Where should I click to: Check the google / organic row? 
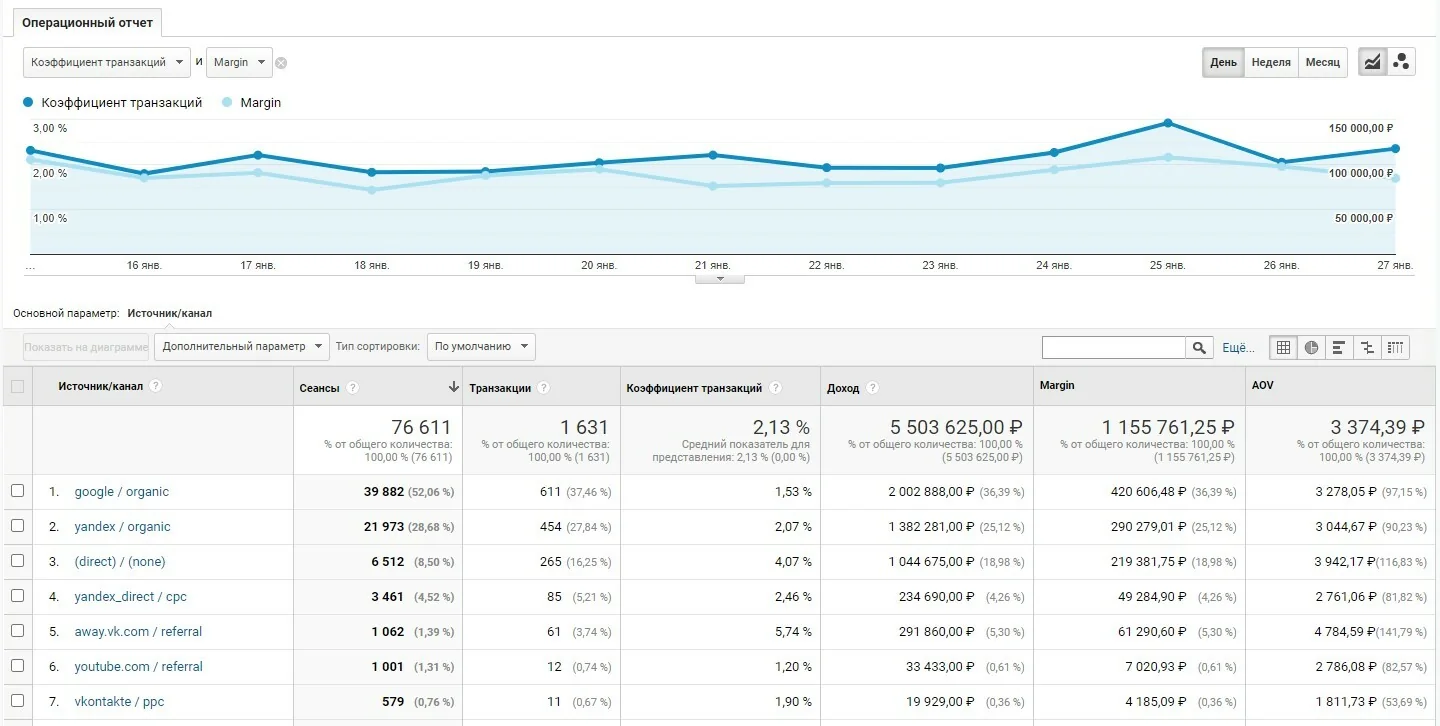17,491
